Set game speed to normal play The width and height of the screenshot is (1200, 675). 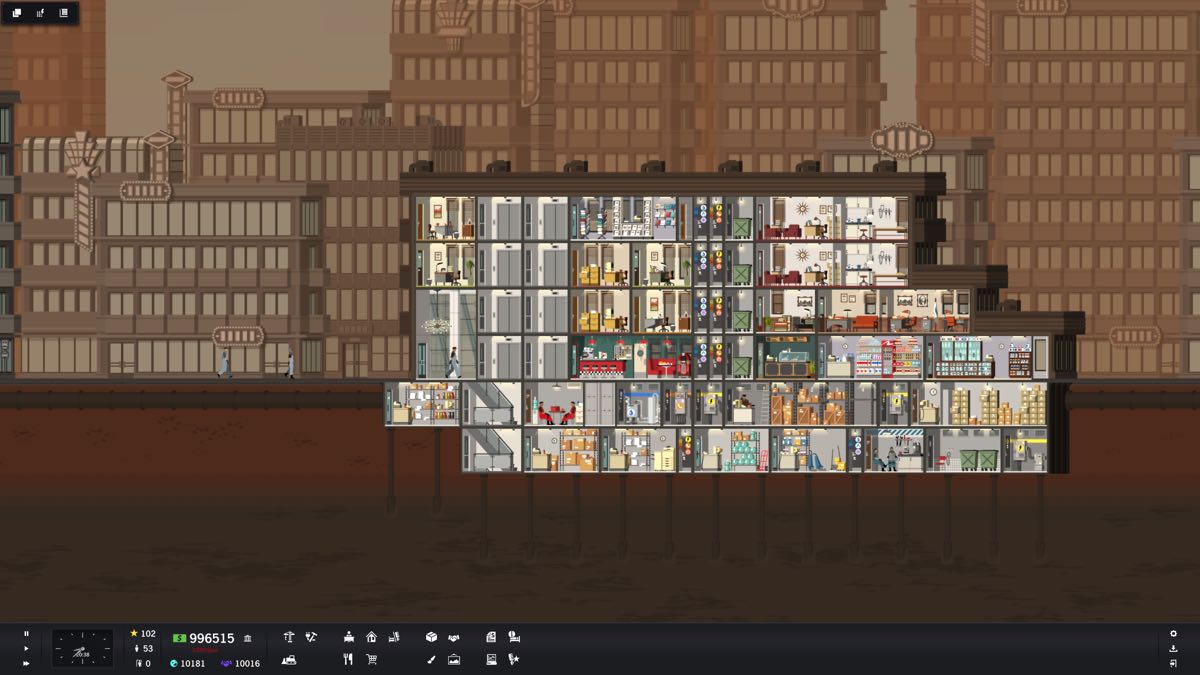tap(26, 648)
